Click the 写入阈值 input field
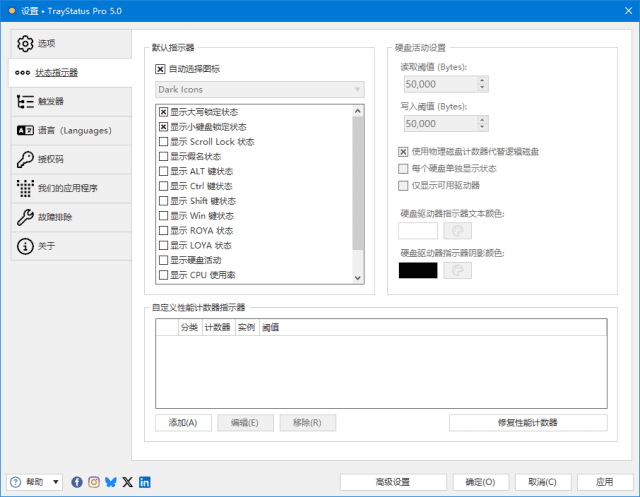Viewport: 640px width, 497px height. [x=441, y=124]
